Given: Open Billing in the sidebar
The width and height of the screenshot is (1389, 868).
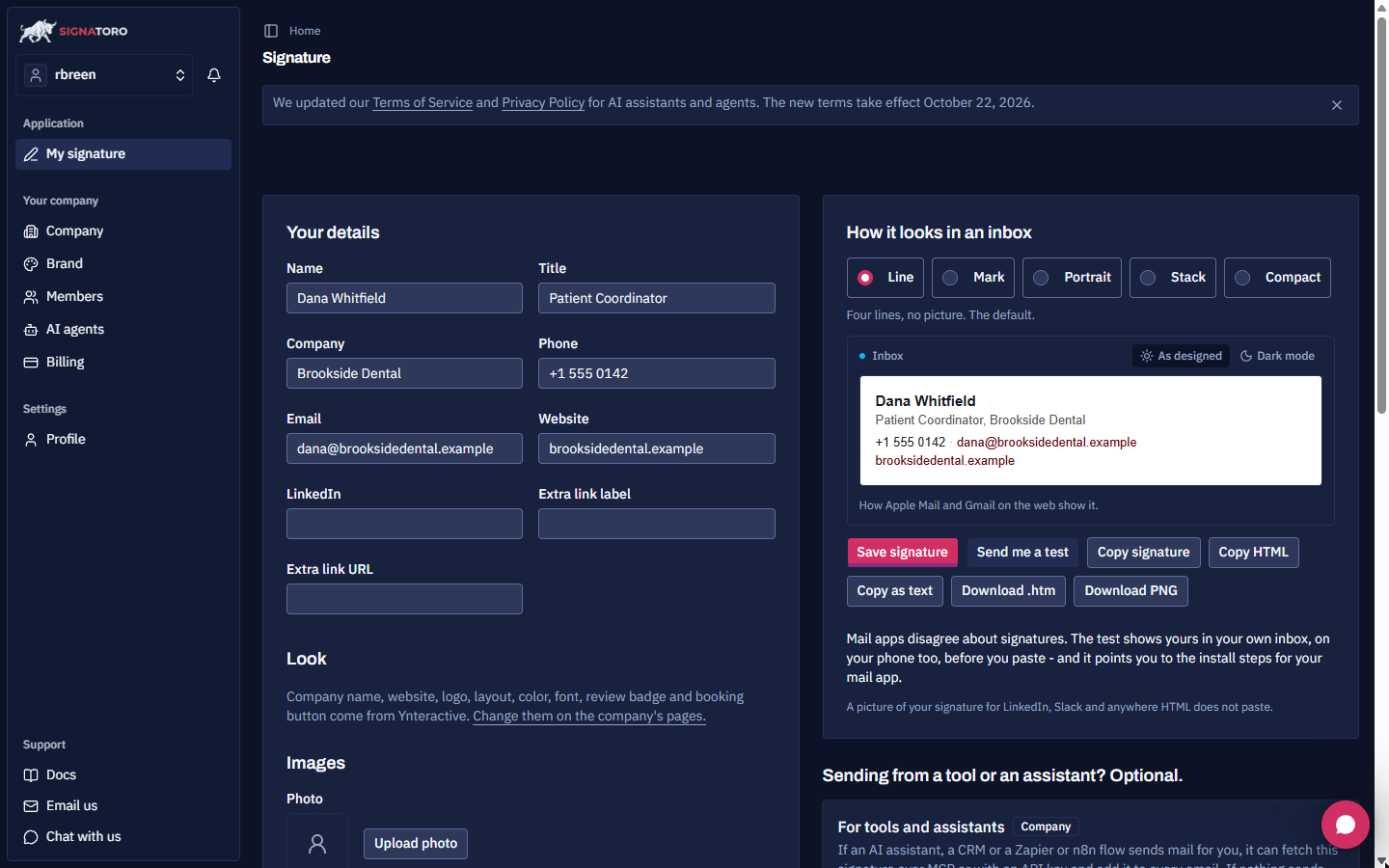Looking at the screenshot, I should coord(123,362).
